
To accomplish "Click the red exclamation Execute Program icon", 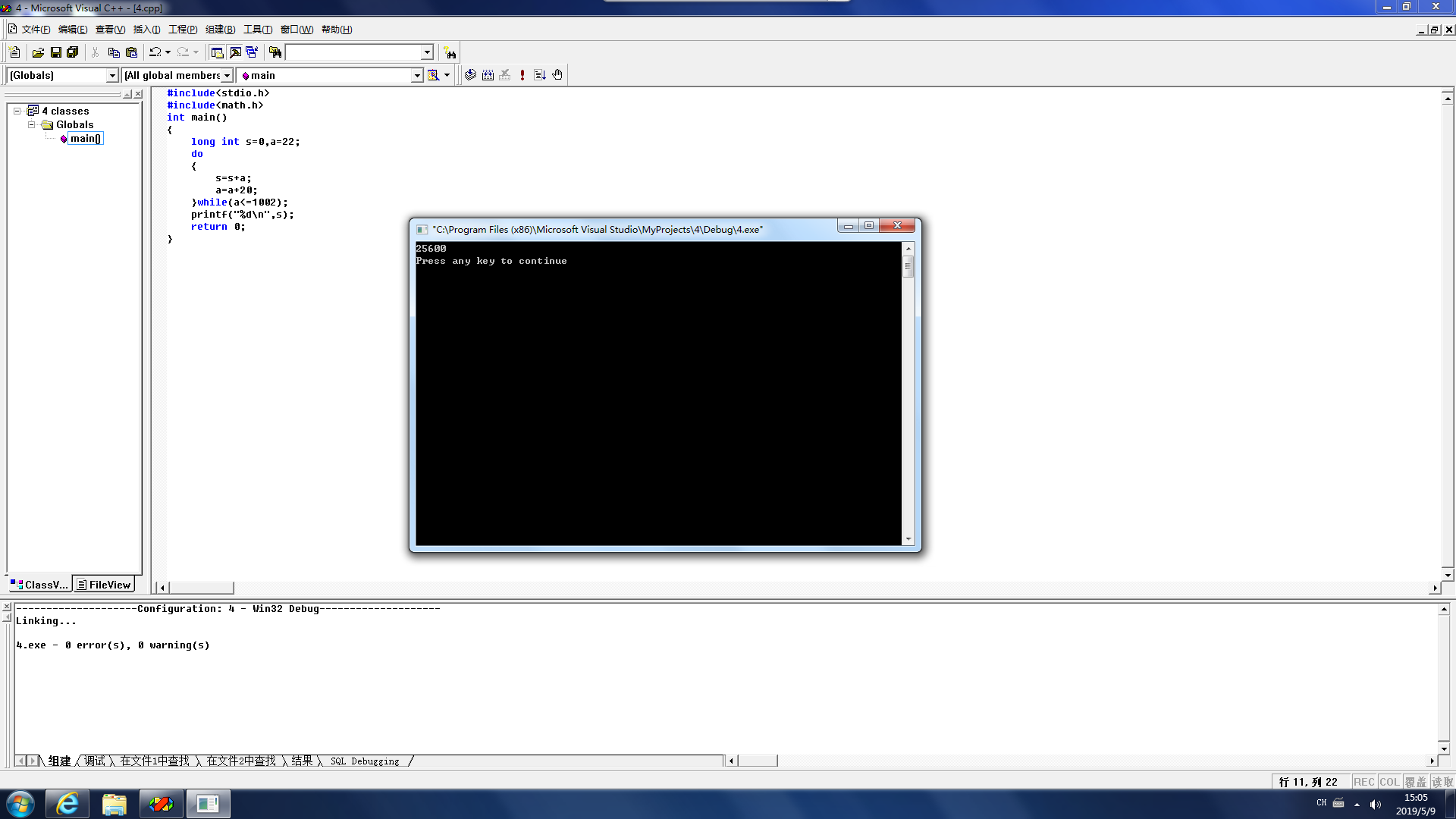I will [x=522, y=75].
